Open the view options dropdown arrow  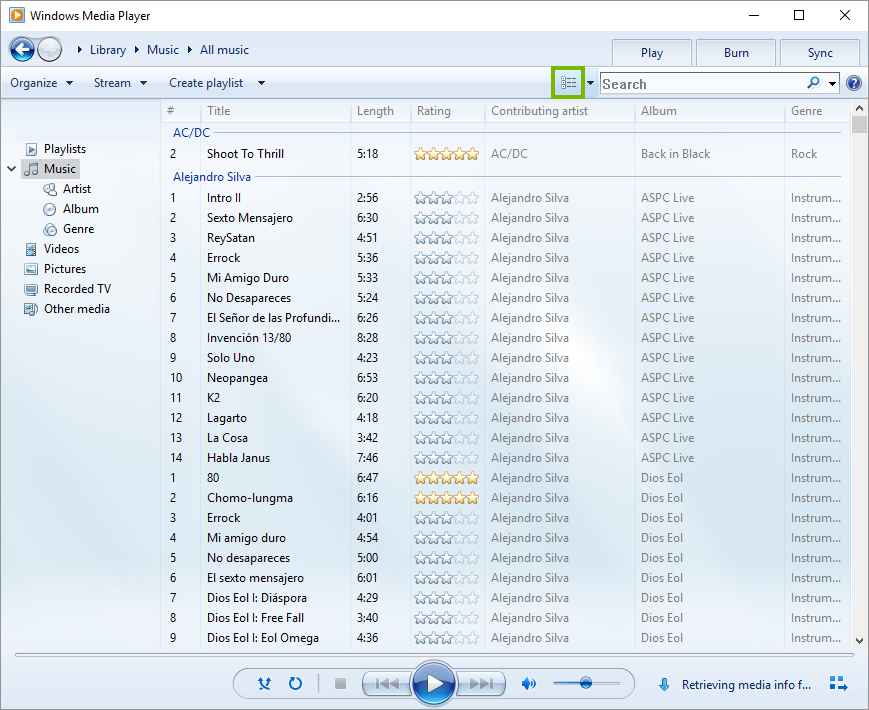point(589,83)
